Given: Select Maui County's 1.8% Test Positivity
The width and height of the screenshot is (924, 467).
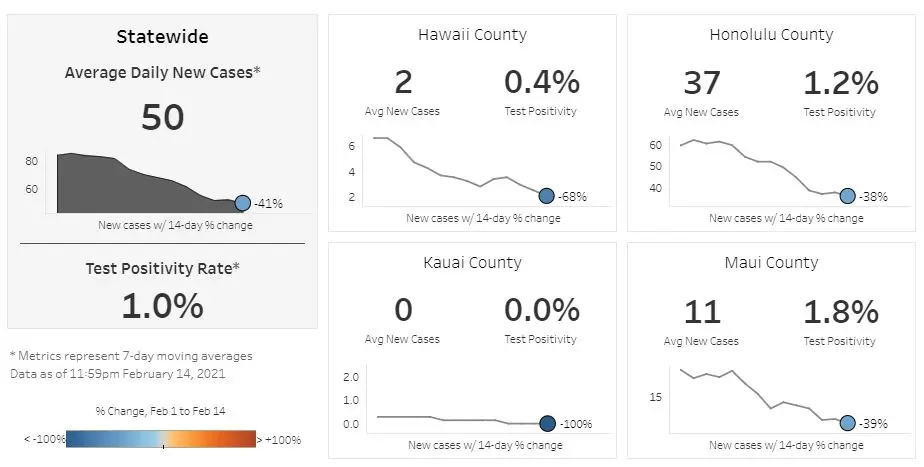Looking at the screenshot, I should click(841, 311).
